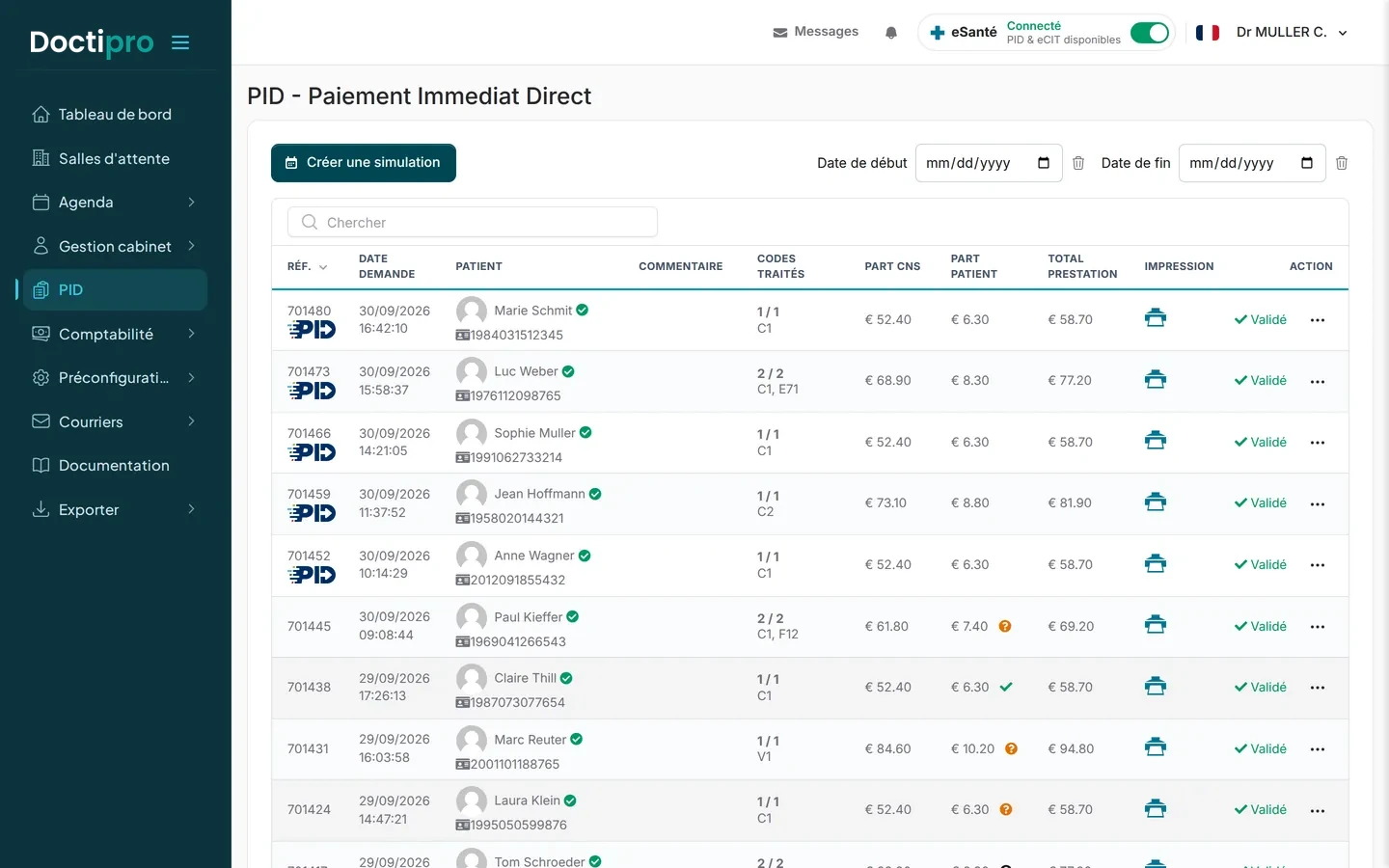Clear the Date de fin with trash icon
Viewport: 1389px width, 868px height.
point(1342,164)
